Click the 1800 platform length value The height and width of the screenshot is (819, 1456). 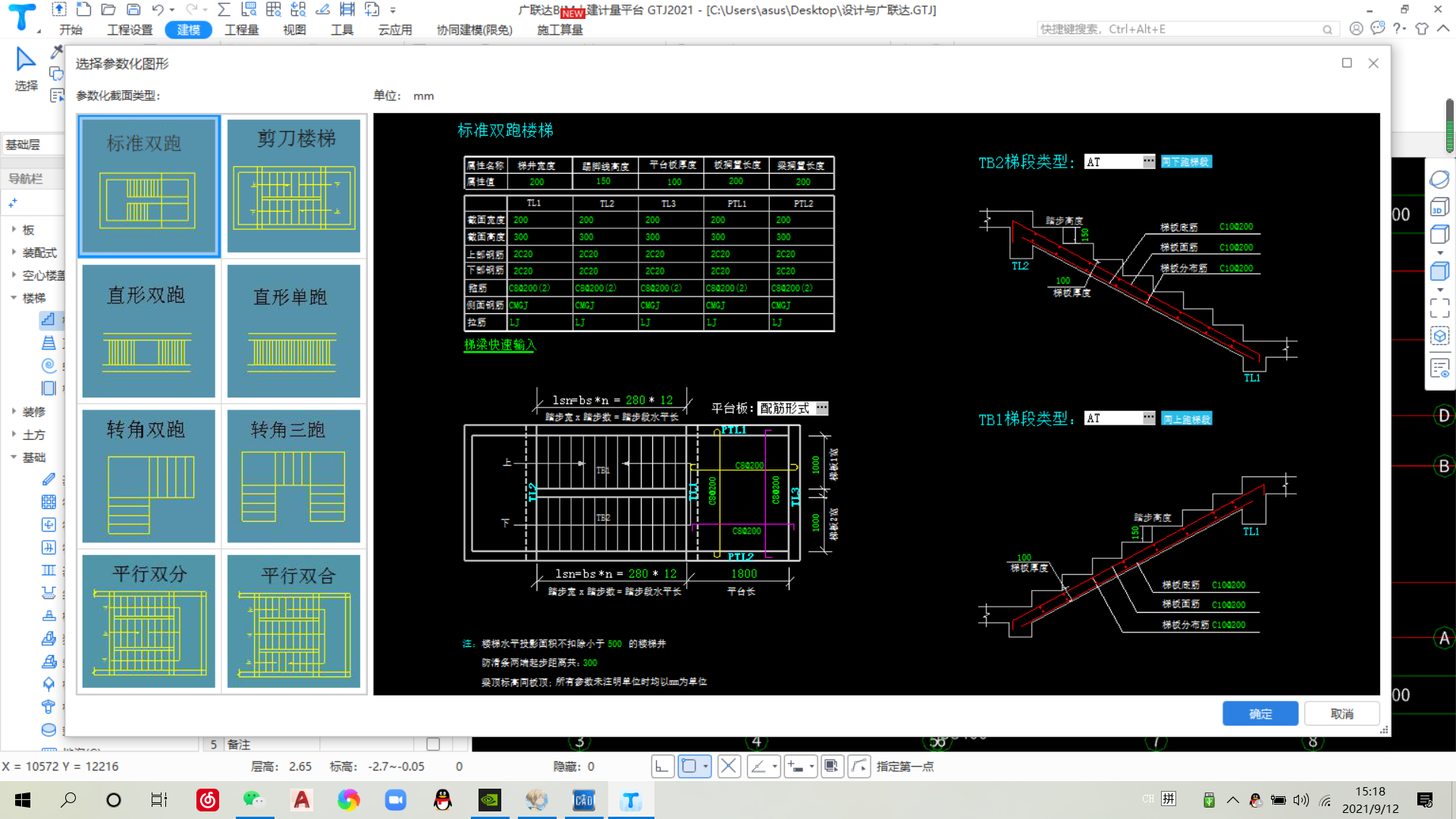[x=743, y=573]
